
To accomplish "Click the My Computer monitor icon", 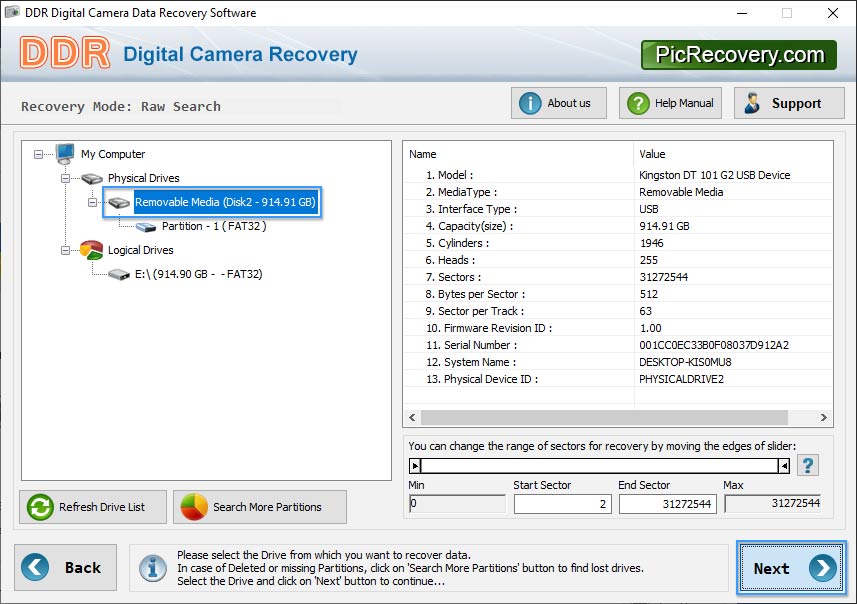I will tap(64, 154).
